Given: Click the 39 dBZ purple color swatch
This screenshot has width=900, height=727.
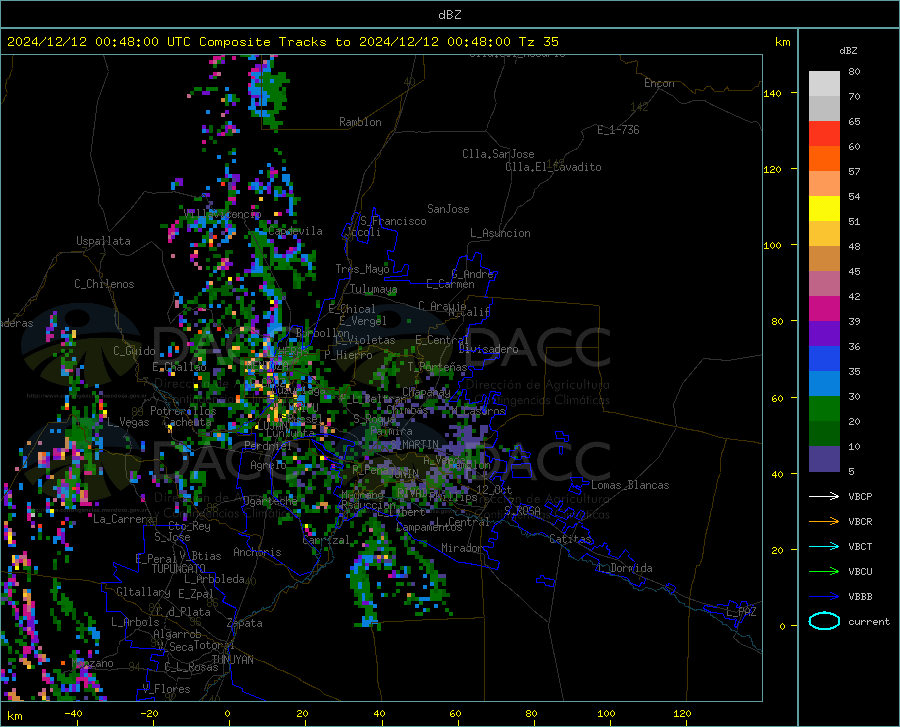Looking at the screenshot, I should (824, 333).
